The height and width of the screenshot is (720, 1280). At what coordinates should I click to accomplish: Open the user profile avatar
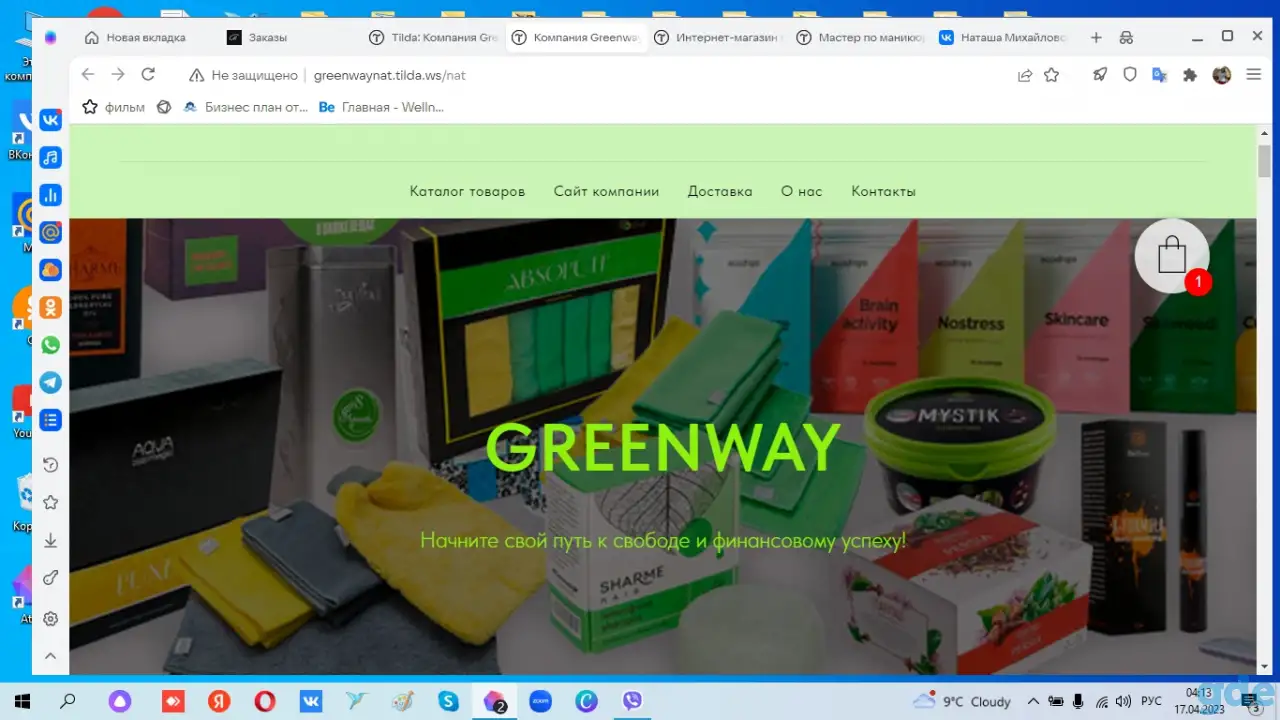(1222, 75)
